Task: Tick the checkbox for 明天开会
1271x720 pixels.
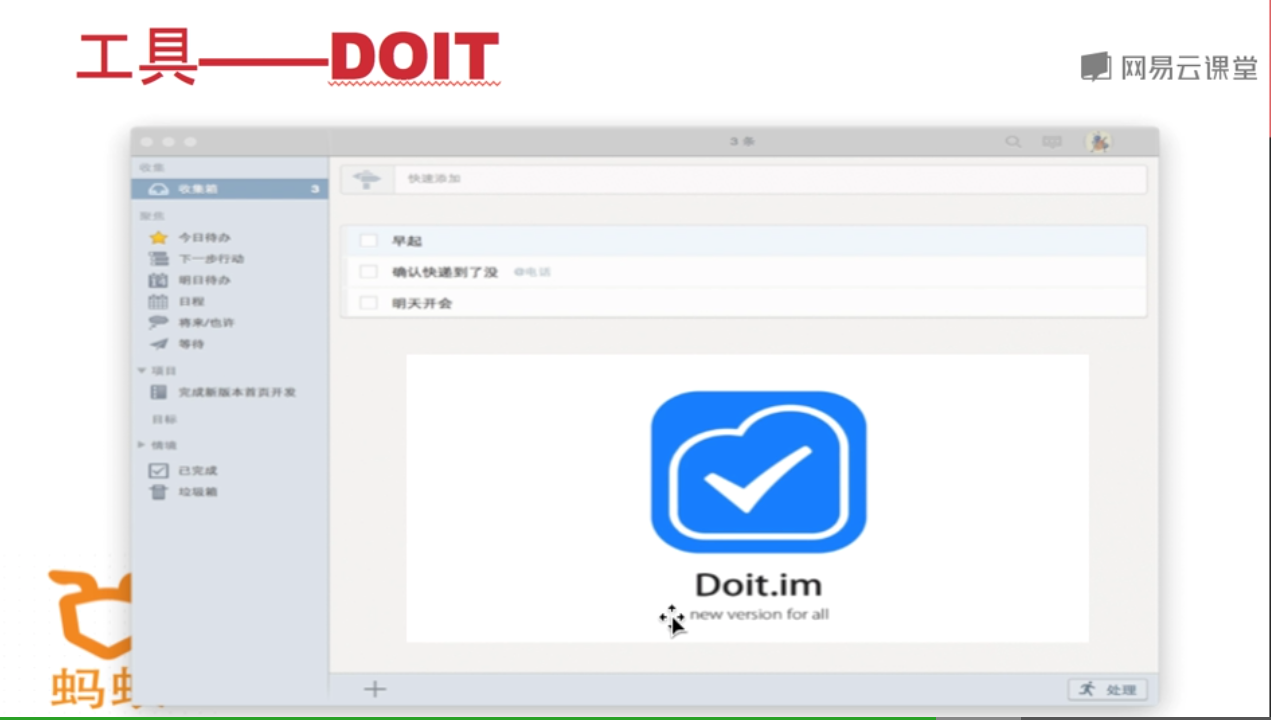Action: [368, 303]
